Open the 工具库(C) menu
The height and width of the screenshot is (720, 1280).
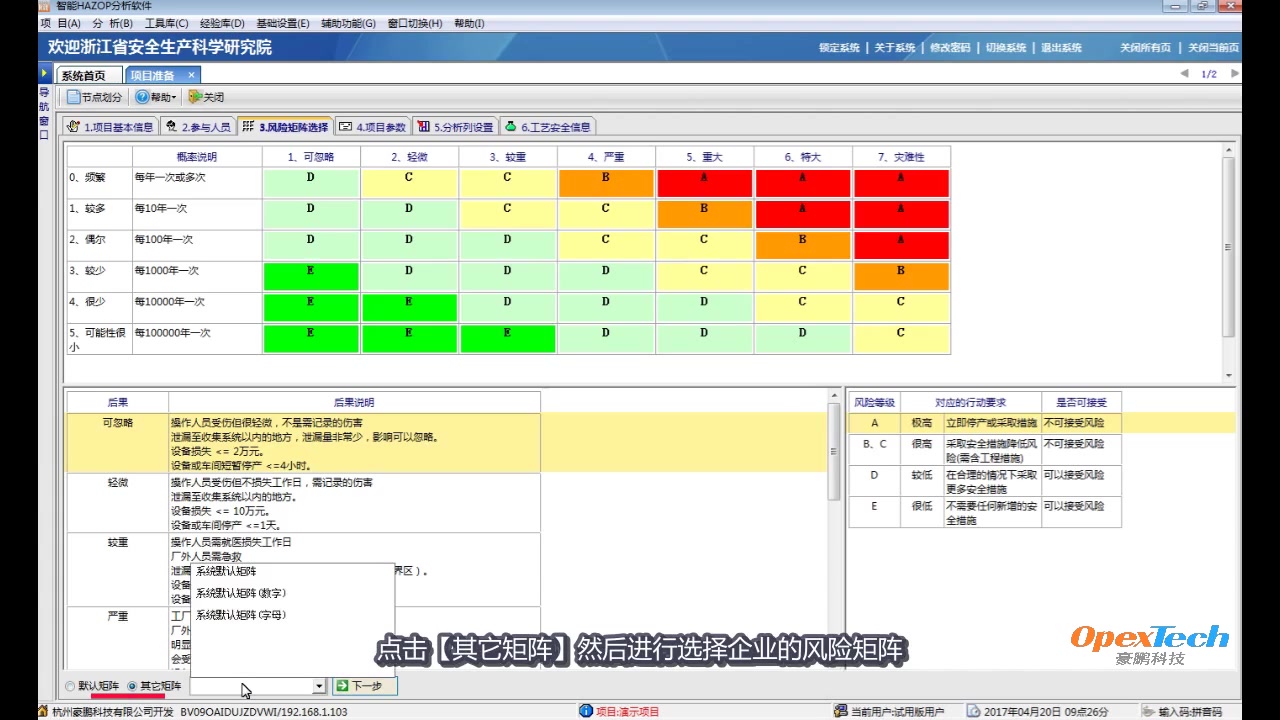[166, 23]
